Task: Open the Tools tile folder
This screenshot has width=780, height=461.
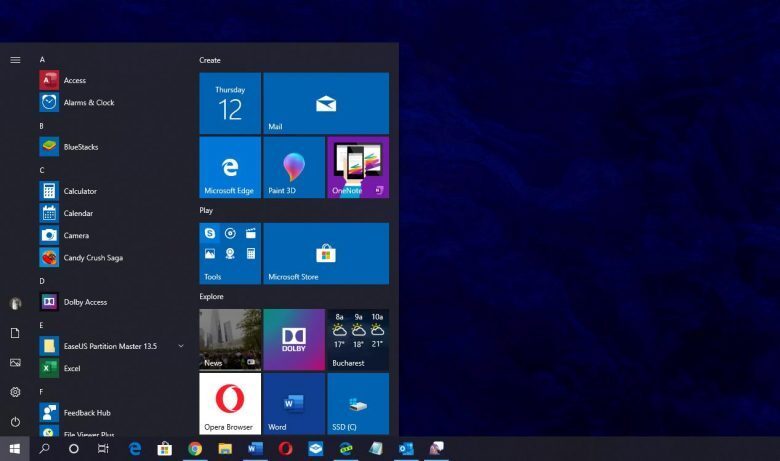Action: [x=229, y=254]
